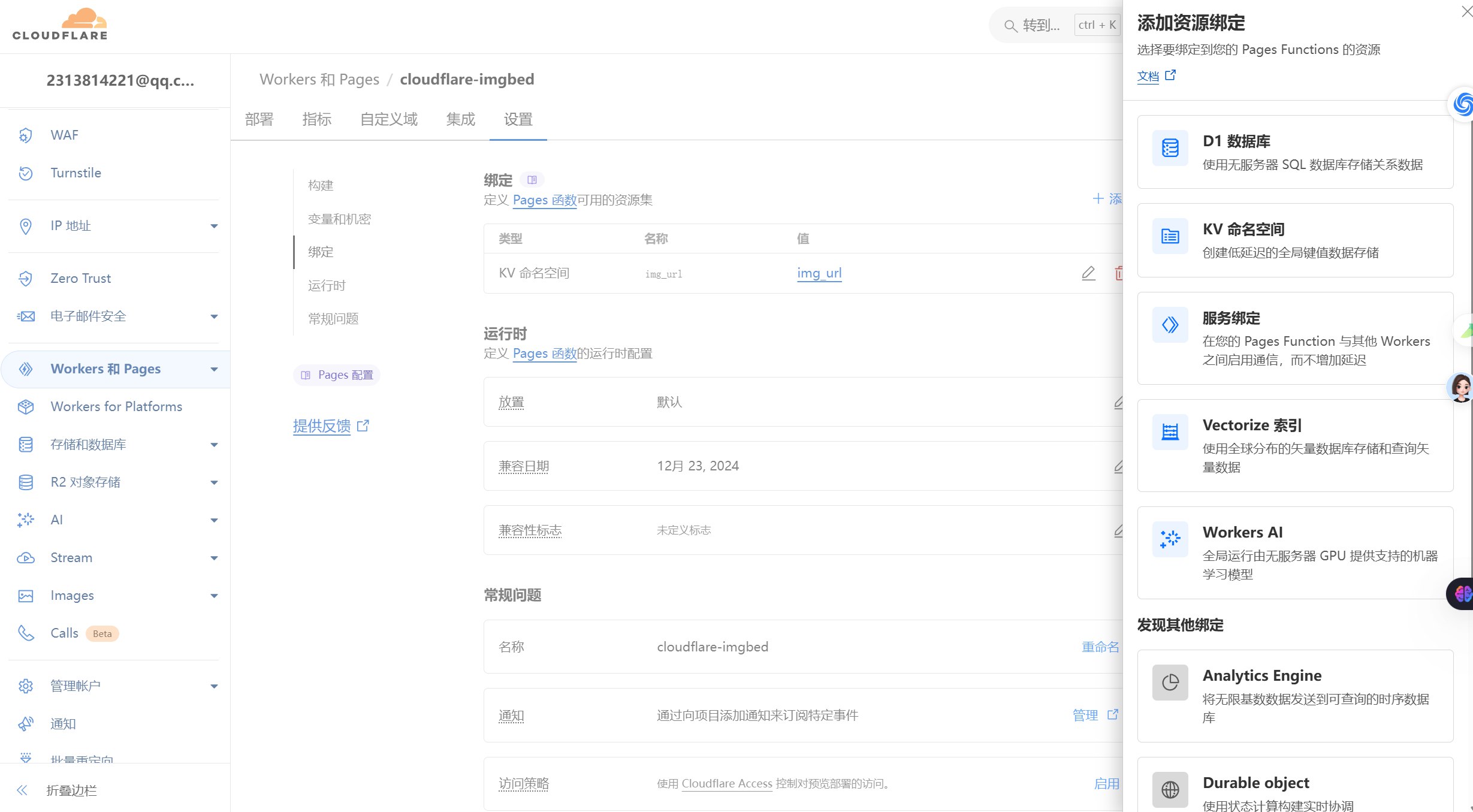Expand the IP 地址 menu arrow

tap(214, 226)
